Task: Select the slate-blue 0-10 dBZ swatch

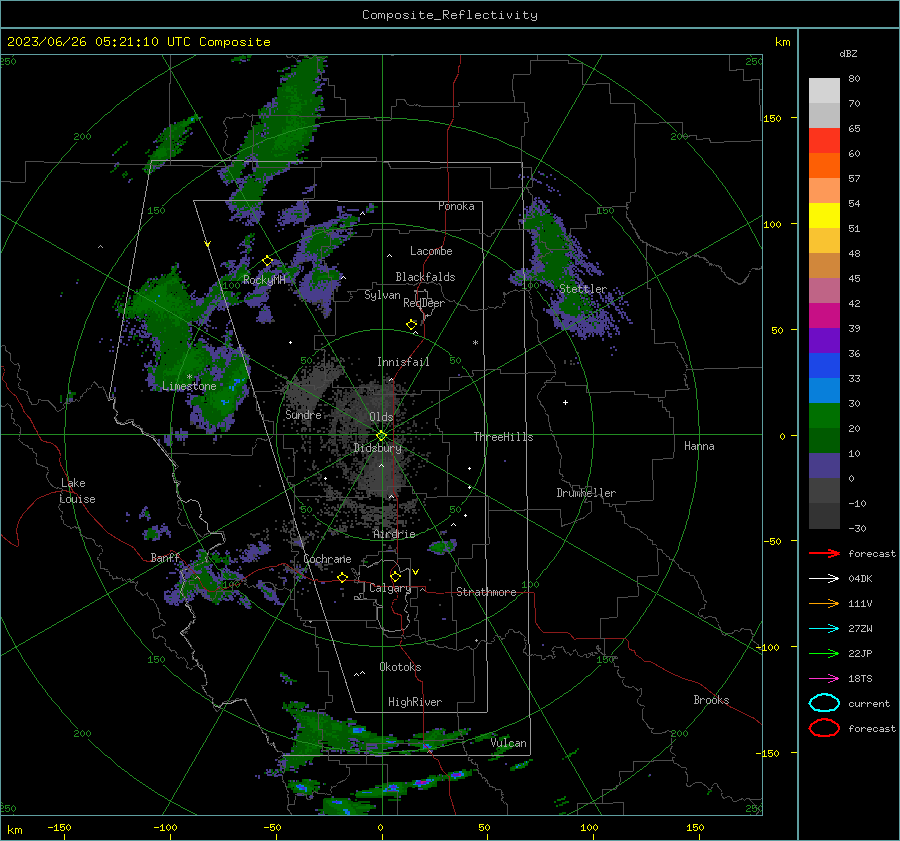Action: click(824, 466)
